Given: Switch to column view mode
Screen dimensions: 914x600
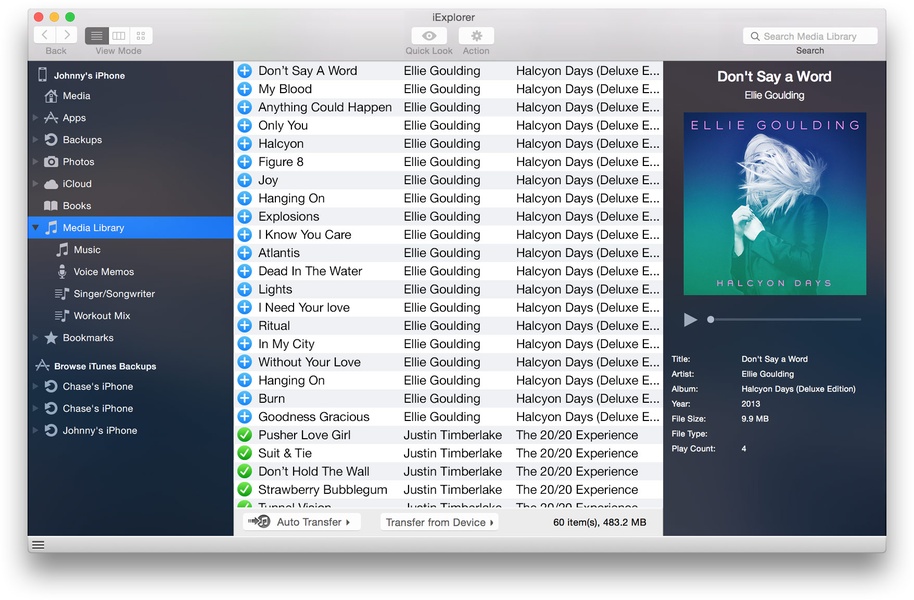Looking at the screenshot, I should click(118, 36).
